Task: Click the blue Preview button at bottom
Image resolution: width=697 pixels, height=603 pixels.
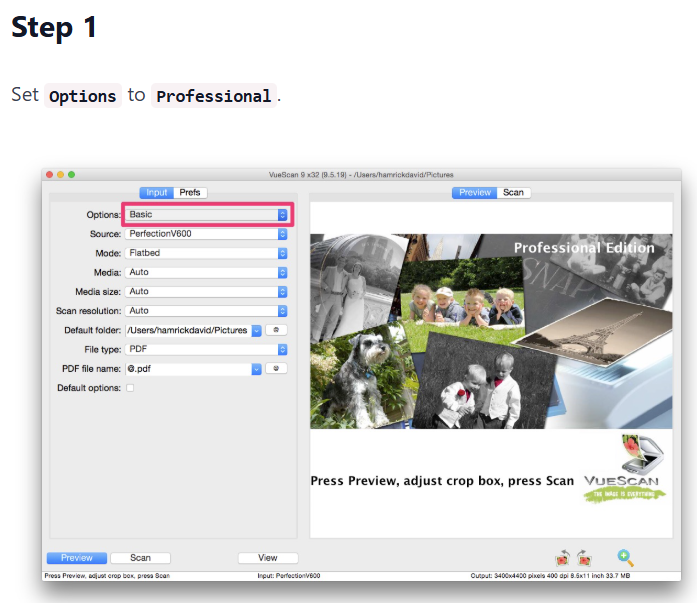Action: tap(77, 558)
